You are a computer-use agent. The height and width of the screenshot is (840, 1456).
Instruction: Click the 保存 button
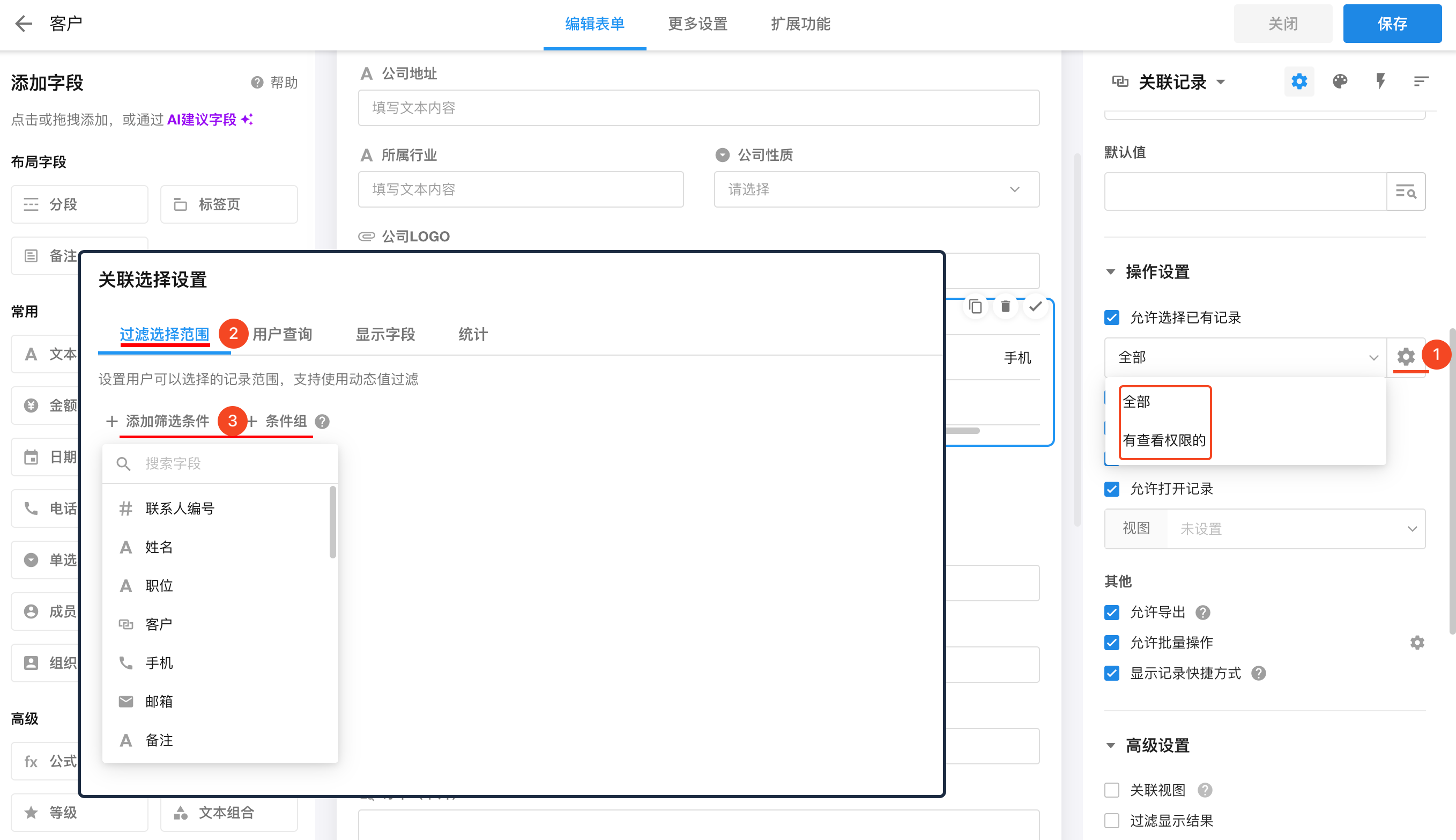tap(1392, 24)
